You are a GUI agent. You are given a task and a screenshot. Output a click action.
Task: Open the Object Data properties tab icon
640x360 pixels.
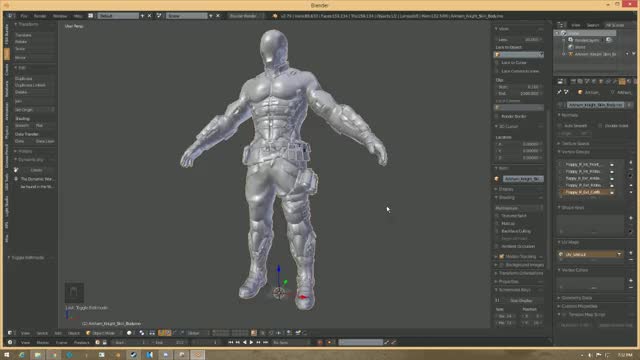[622, 82]
